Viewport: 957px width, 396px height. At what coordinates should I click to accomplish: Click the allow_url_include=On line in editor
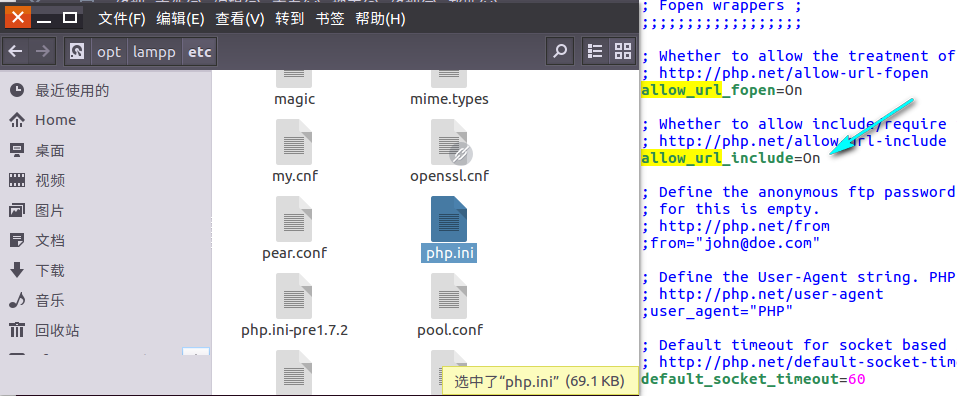pos(731,158)
